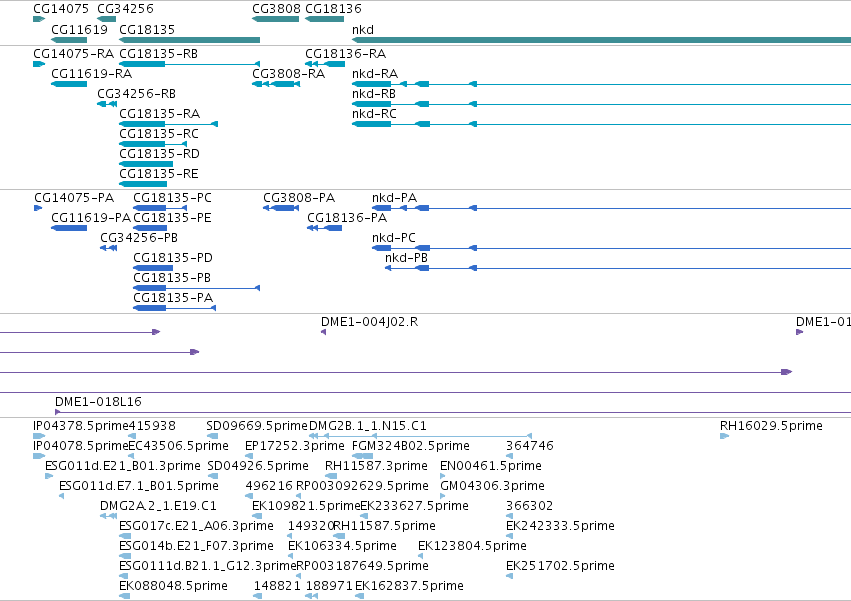The width and height of the screenshot is (851, 601).
Task: Click transcript CG11619-RA
Action: pos(69,84)
